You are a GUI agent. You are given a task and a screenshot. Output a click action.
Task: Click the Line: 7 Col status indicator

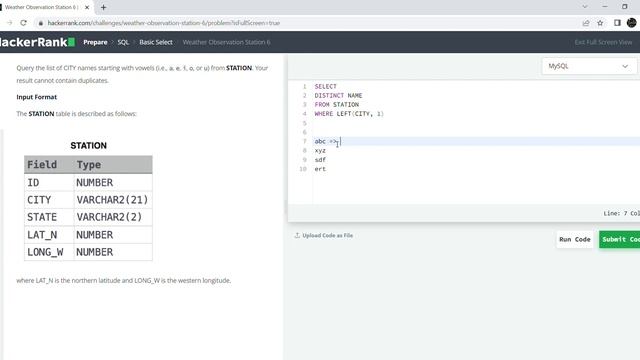621,213
